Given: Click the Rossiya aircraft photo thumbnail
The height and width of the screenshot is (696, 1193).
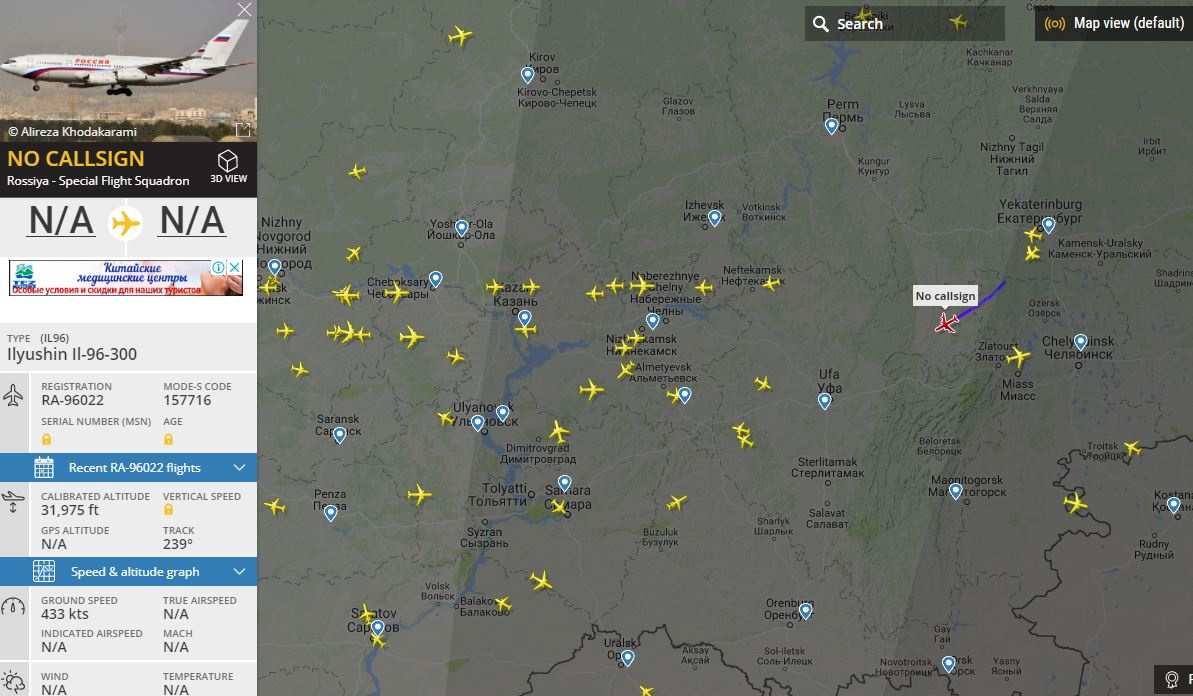Looking at the screenshot, I should (x=129, y=71).
